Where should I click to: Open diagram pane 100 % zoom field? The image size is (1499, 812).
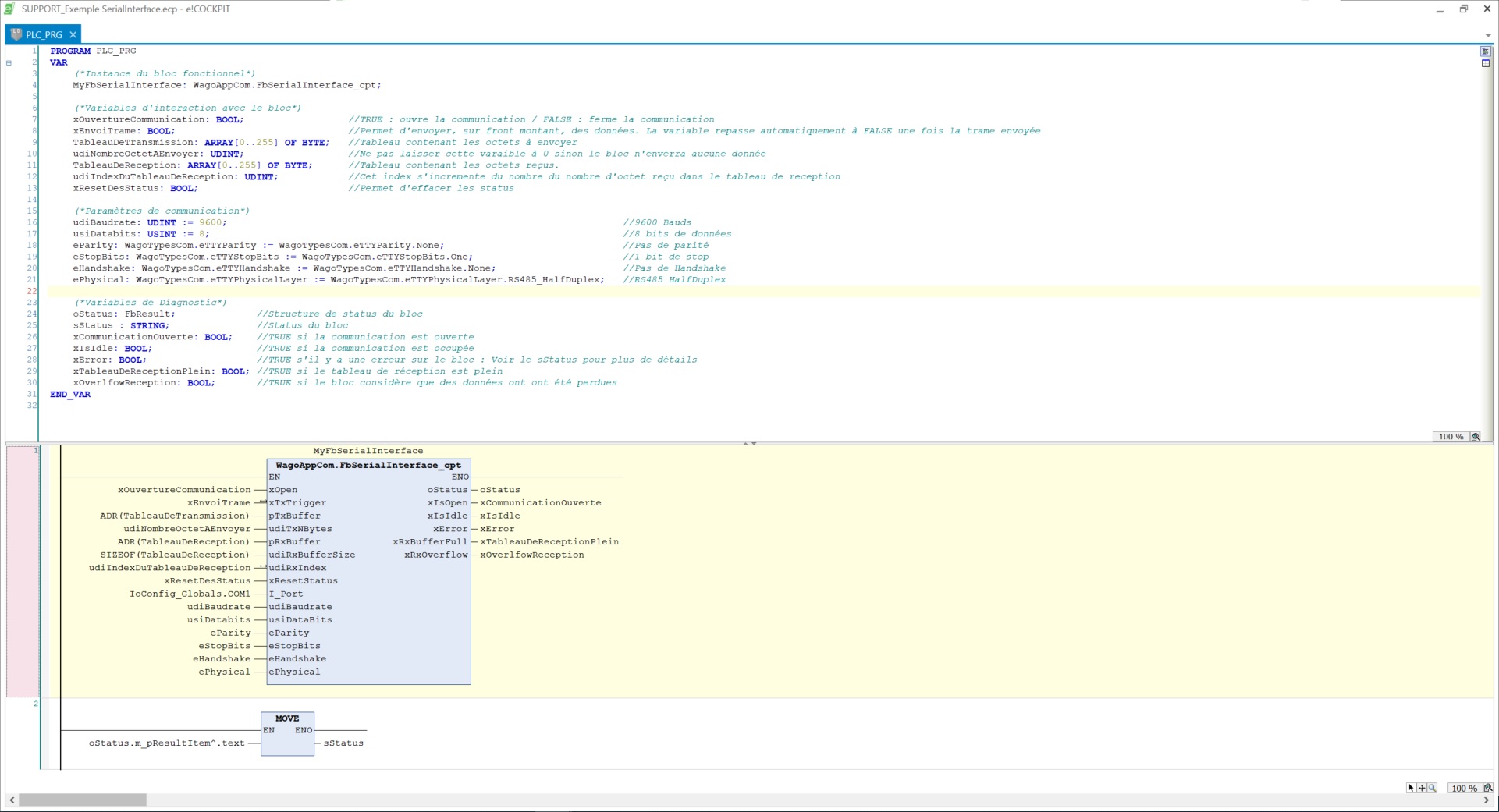pos(1463,788)
